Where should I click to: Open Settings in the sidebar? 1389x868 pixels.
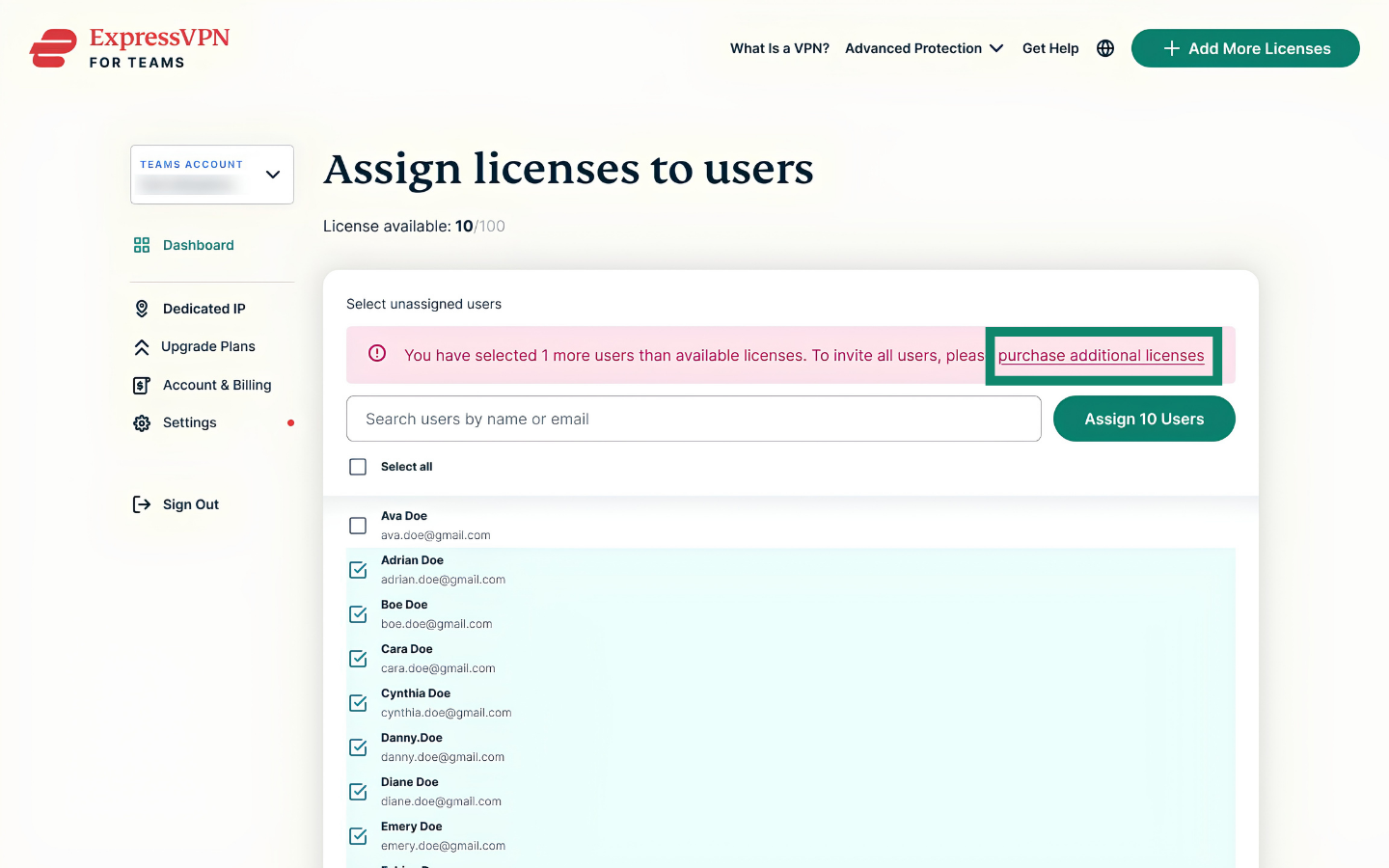(190, 422)
